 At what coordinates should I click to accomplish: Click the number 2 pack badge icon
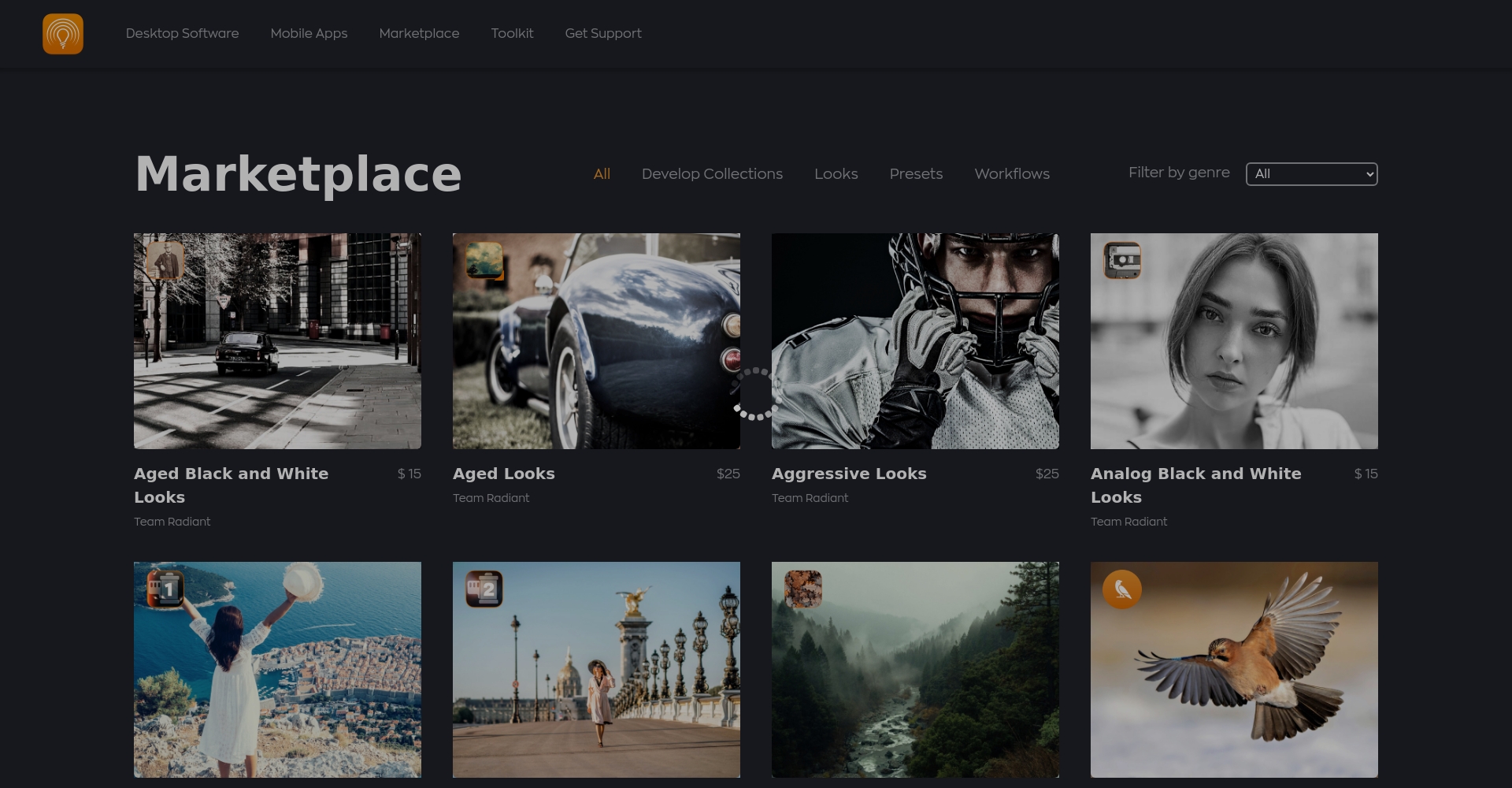(x=484, y=589)
